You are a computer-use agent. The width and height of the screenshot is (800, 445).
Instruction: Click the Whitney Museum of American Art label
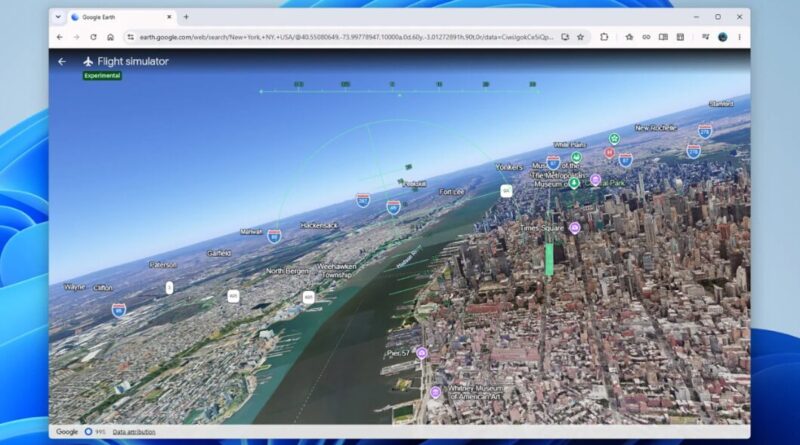[475, 392]
